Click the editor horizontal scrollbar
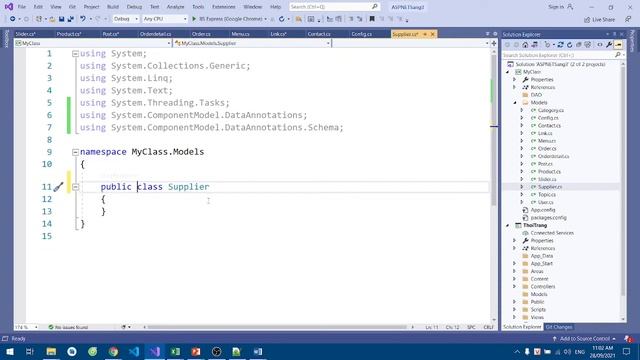Image resolution: width=640 pixels, height=360 pixels. (x=278, y=327)
